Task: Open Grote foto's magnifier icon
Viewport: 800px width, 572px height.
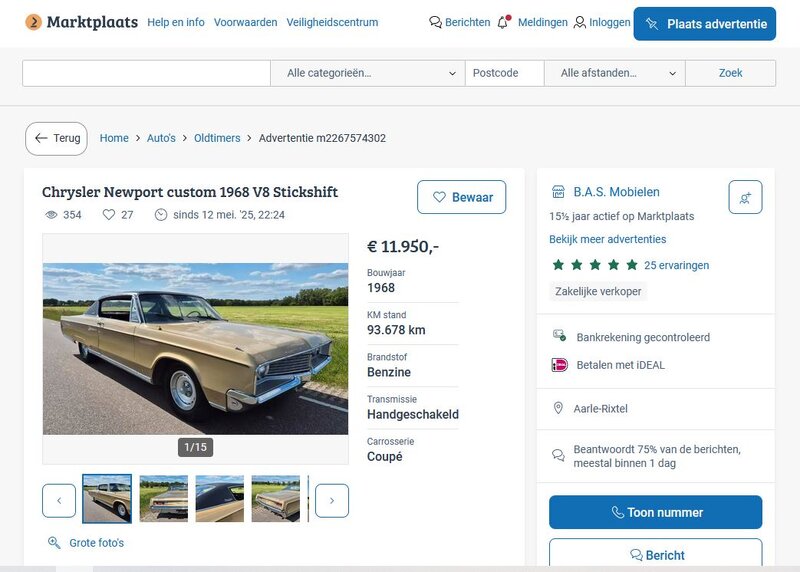Action: [54, 543]
